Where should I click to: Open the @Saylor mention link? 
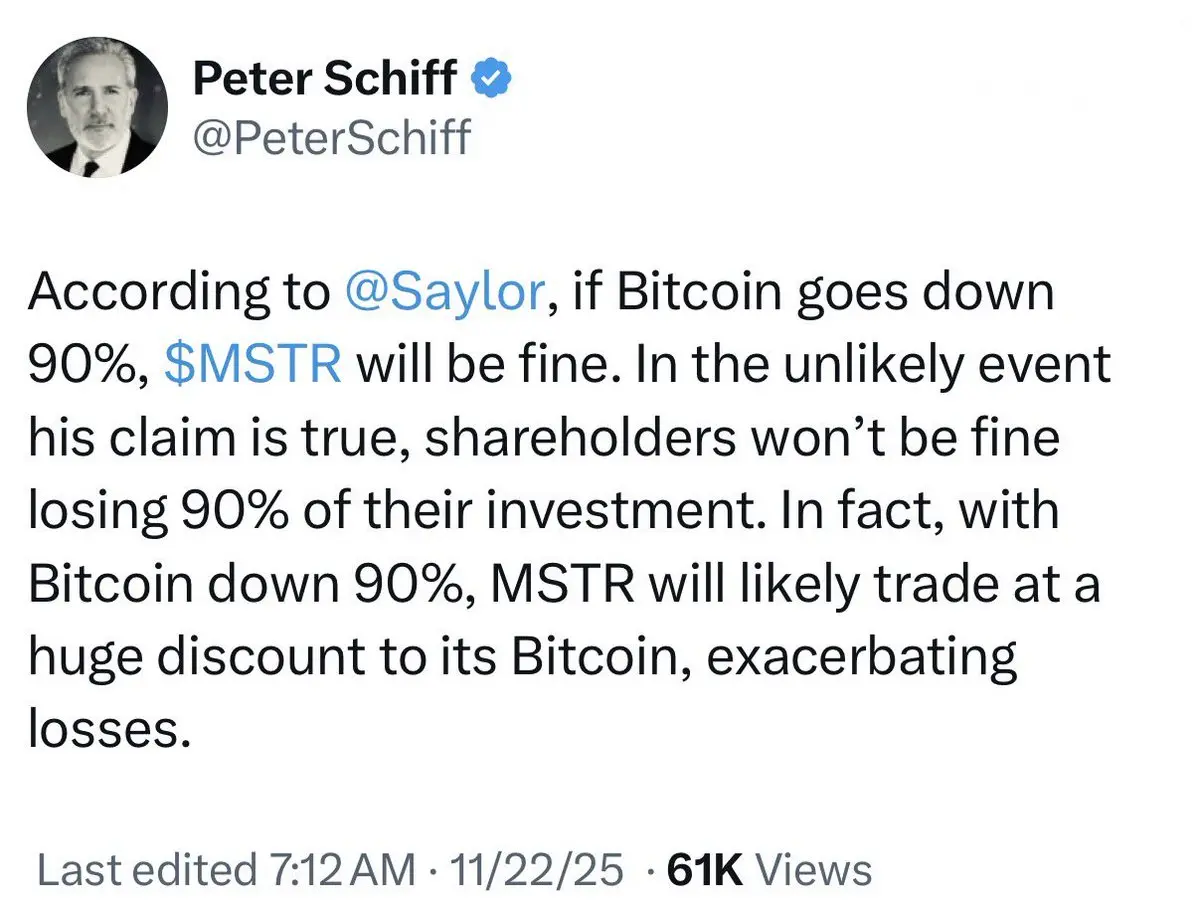446,291
